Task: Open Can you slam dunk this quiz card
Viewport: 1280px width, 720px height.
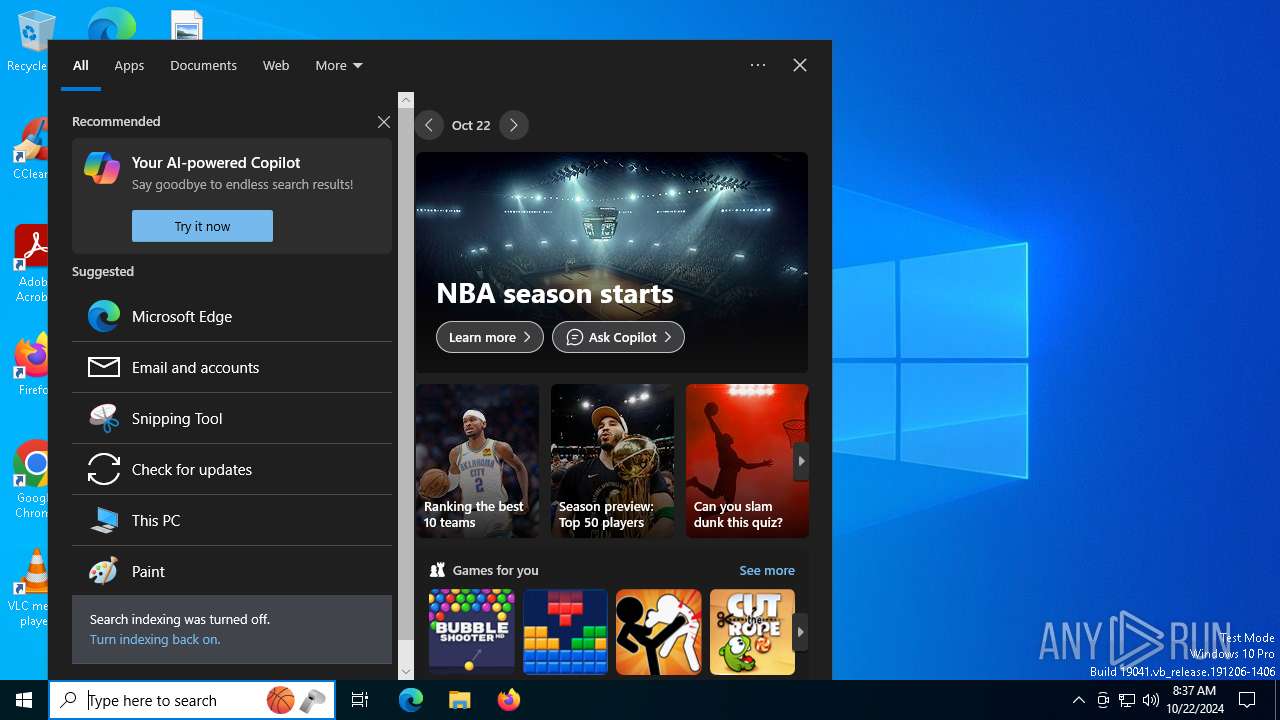Action: coord(747,461)
